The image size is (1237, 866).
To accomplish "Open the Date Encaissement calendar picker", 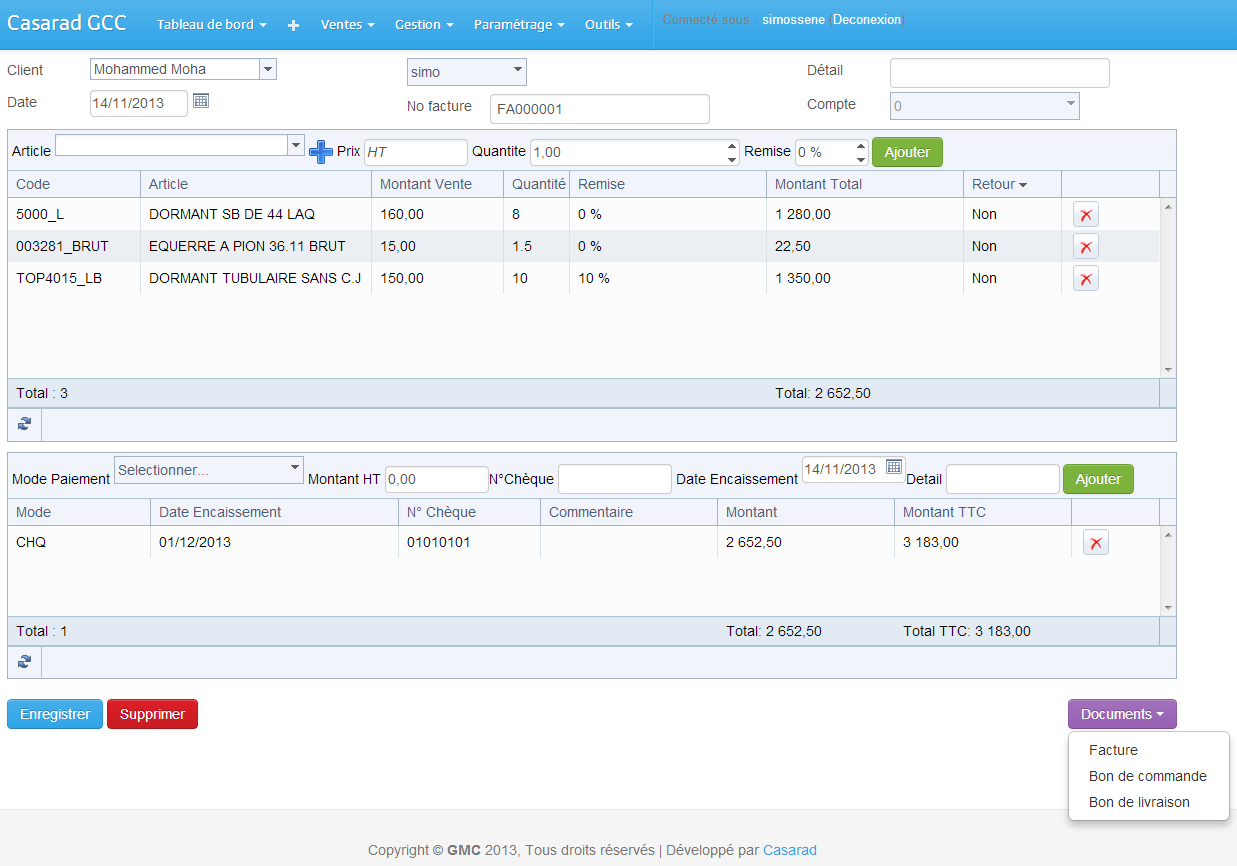I will [x=894, y=467].
